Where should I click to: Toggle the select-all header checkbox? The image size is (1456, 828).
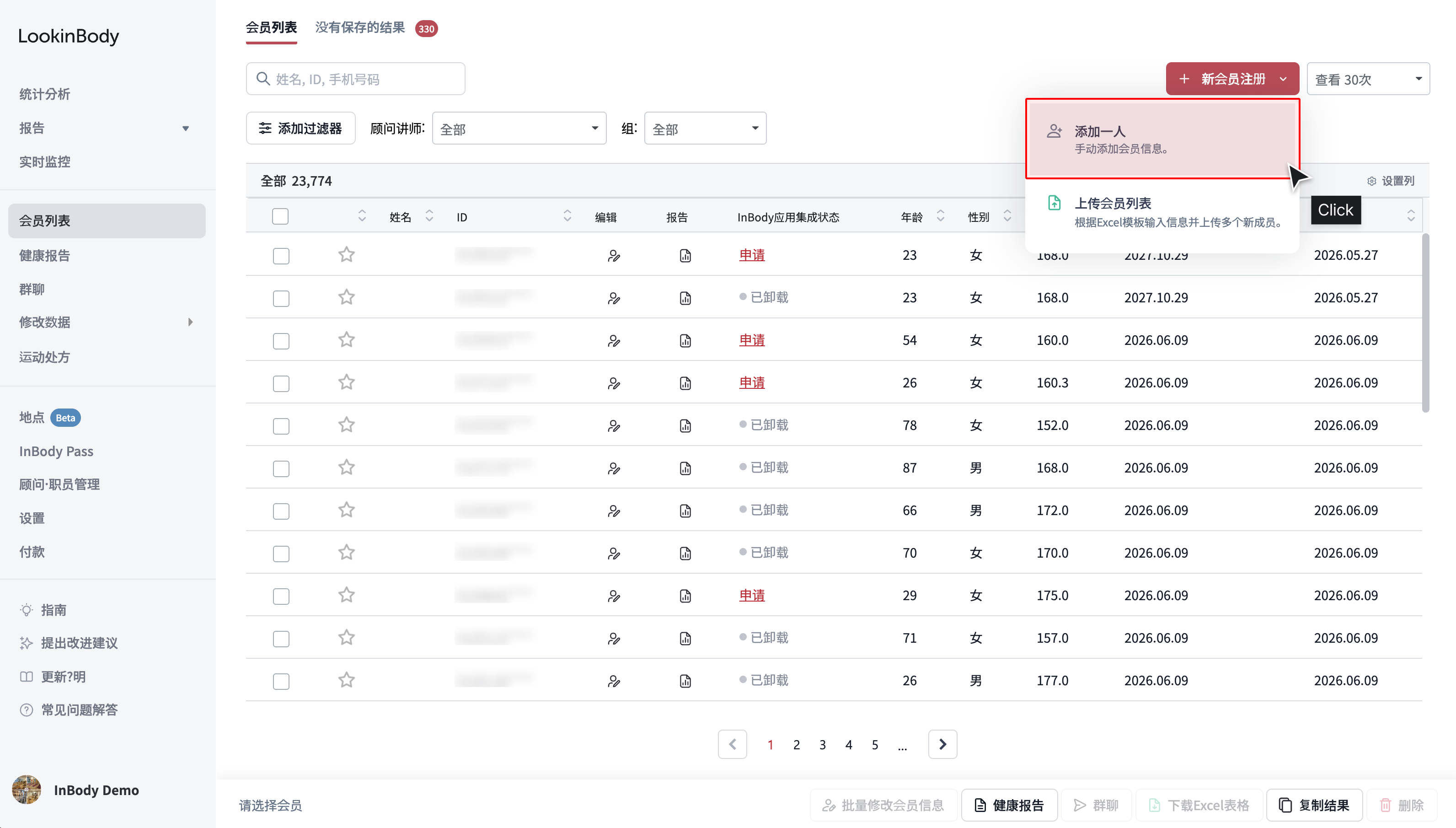280,216
